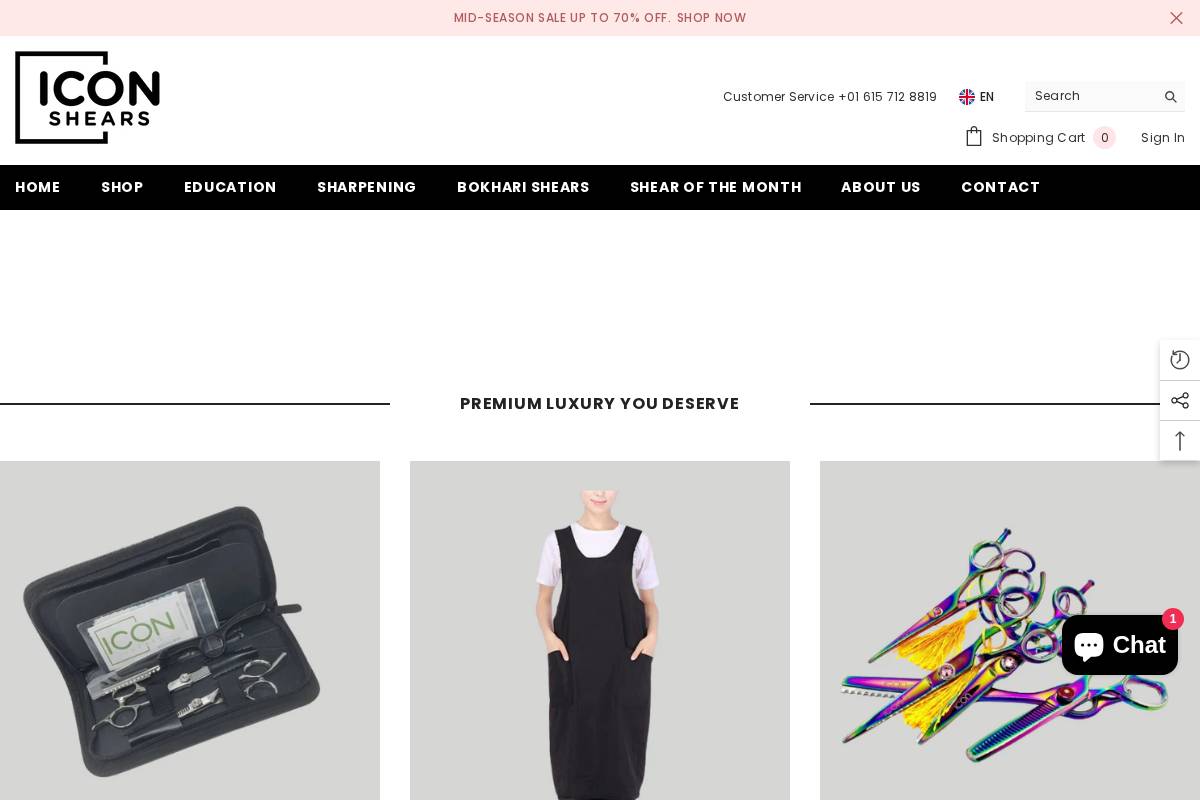
Task: Open the SHARPENING dropdown menu
Action: click(x=367, y=187)
